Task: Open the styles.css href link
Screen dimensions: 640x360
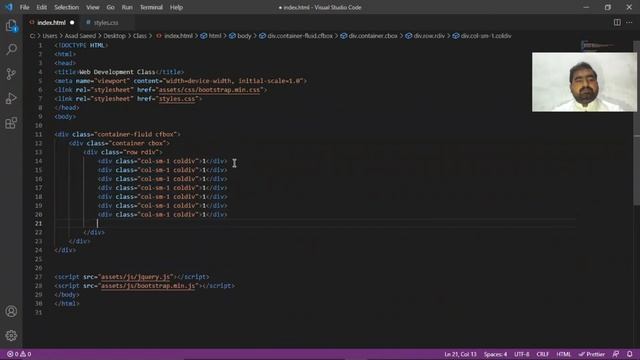Action: 177,99
